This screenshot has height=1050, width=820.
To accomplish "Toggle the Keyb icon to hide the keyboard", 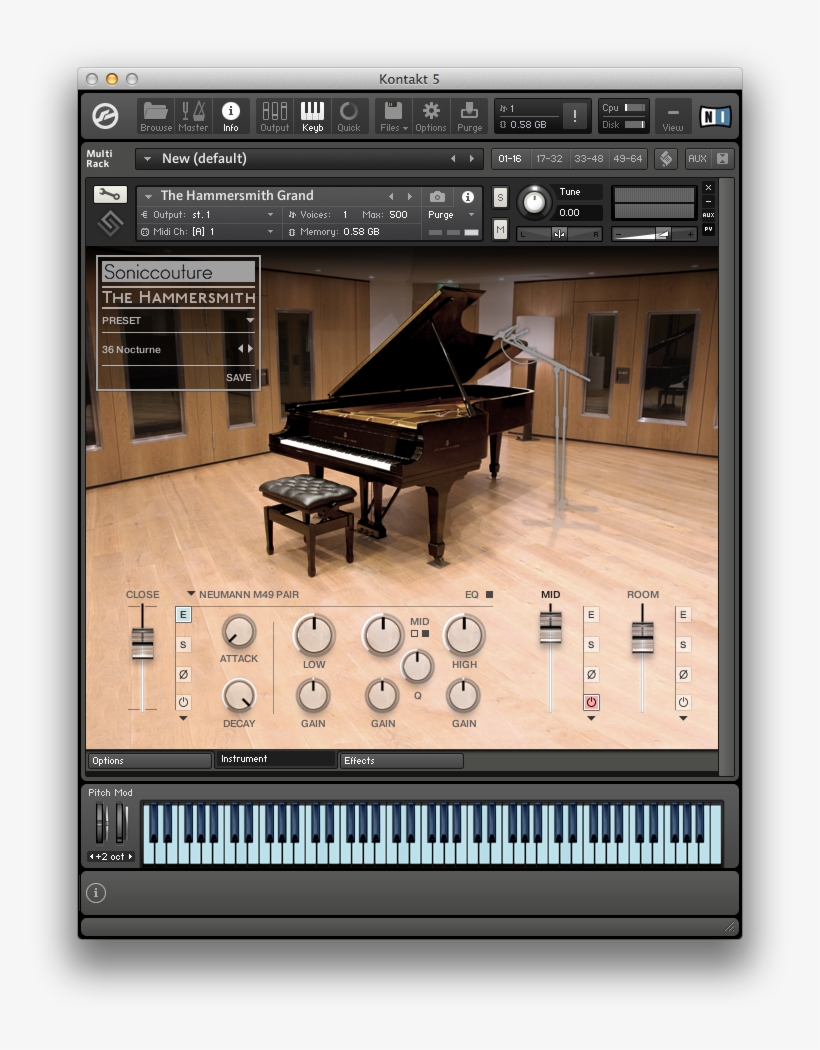I will pyautogui.click(x=313, y=115).
